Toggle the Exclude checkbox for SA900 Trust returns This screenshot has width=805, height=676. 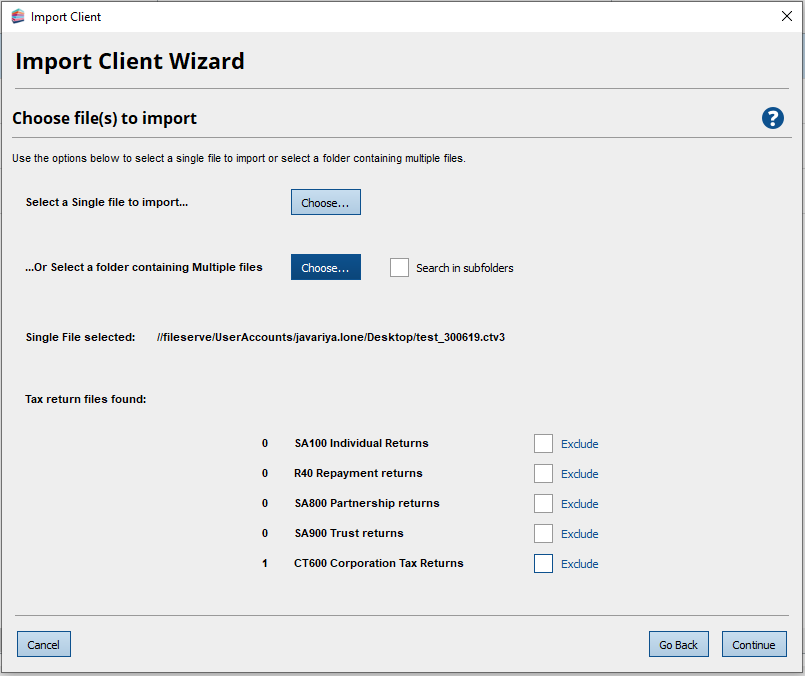(543, 534)
